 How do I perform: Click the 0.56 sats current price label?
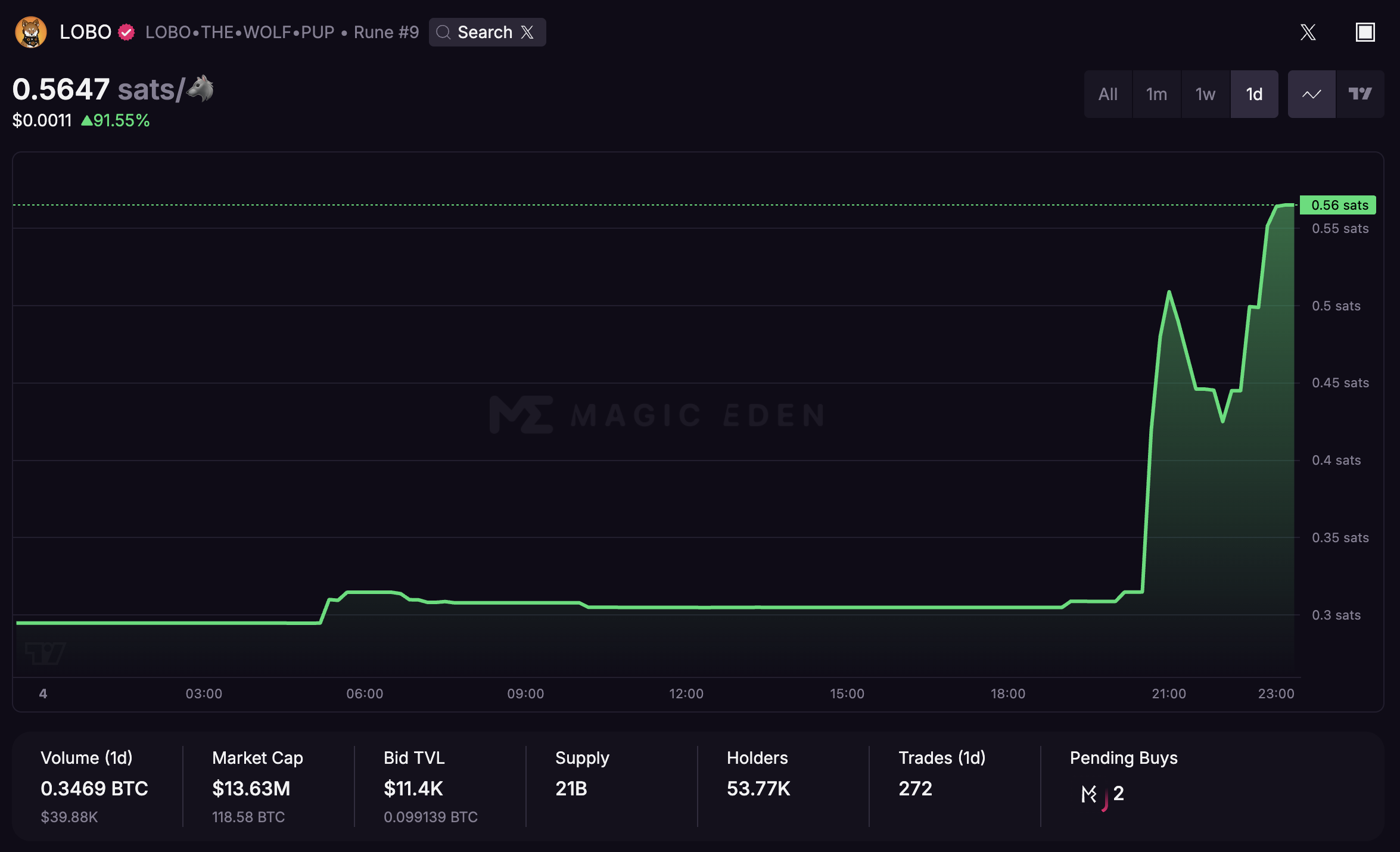pos(1337,205)
